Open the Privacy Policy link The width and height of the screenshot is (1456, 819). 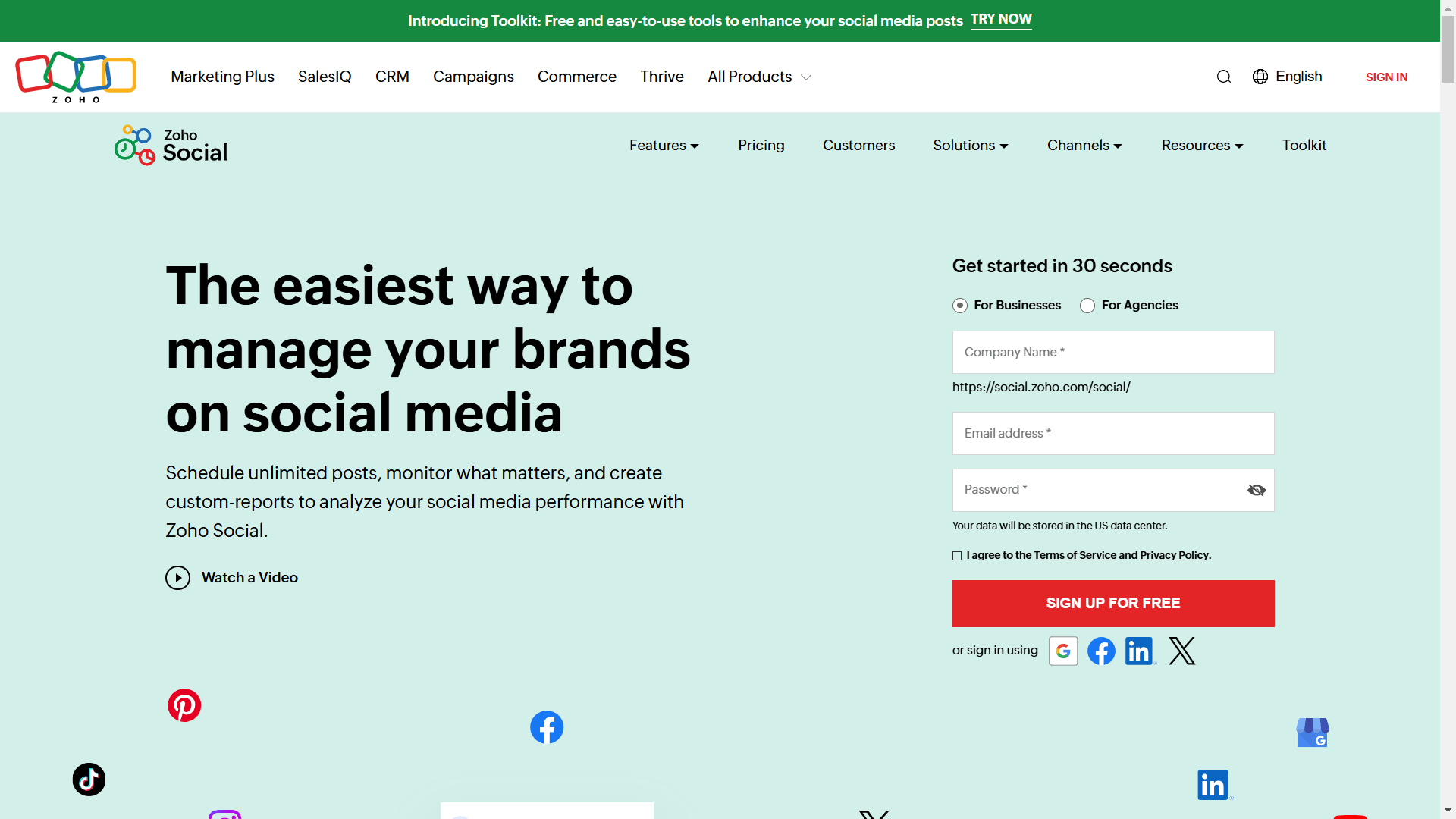tap(1174, 556)
